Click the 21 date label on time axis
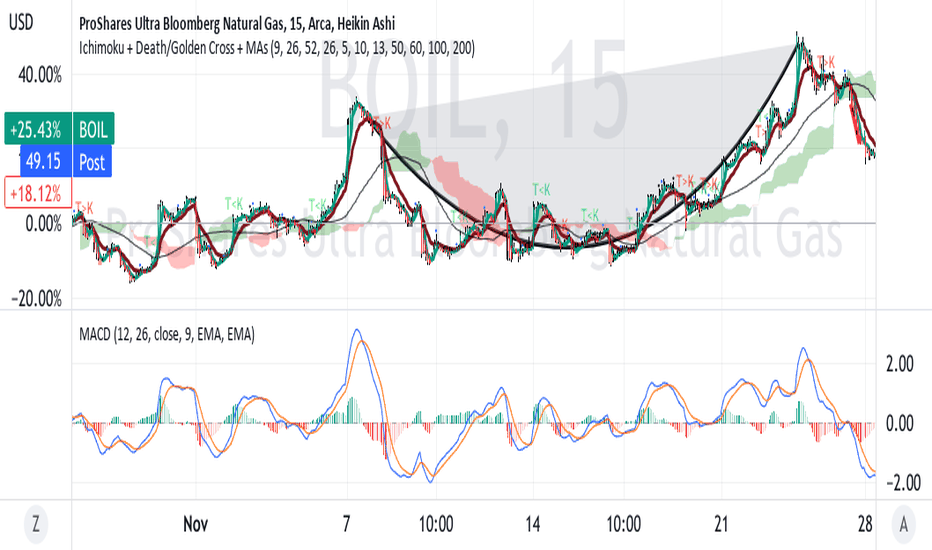Screen dimensions: 932x550 721,524
